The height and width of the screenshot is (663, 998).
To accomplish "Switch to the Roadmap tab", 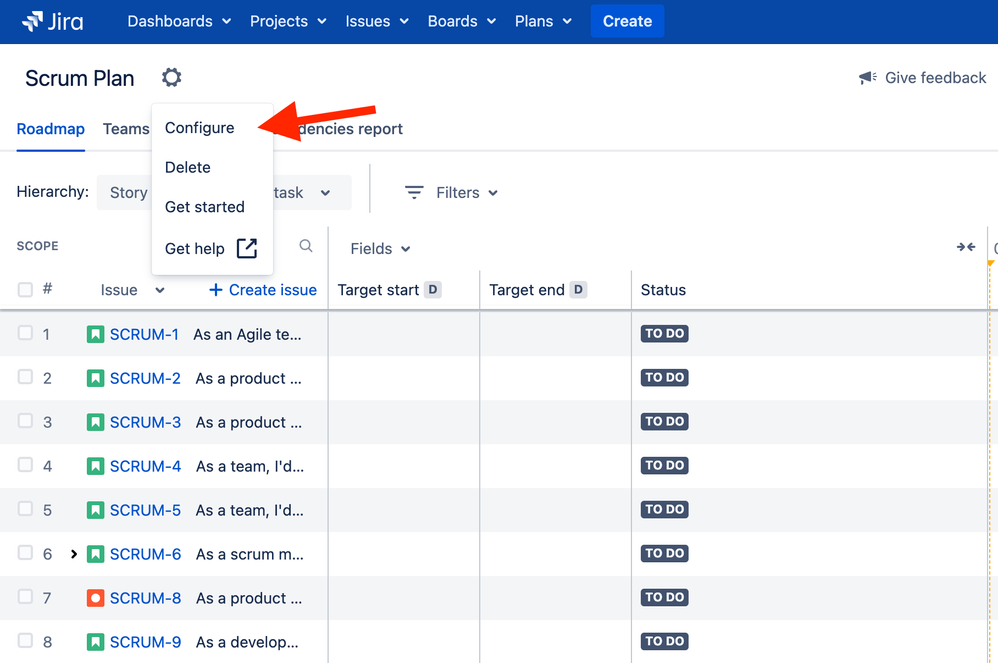I will [x=50, y=129].
